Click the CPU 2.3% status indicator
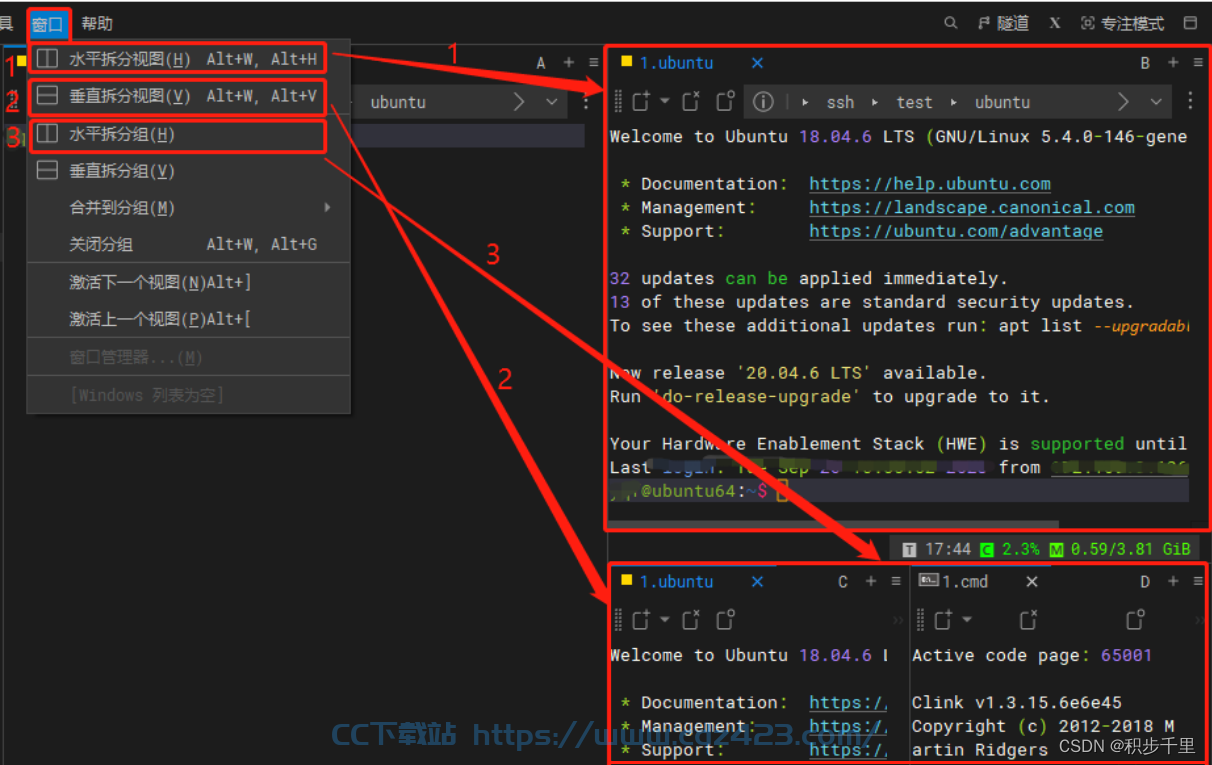The height and width of the screenshot is (765, 1212). coord(1010,549)
